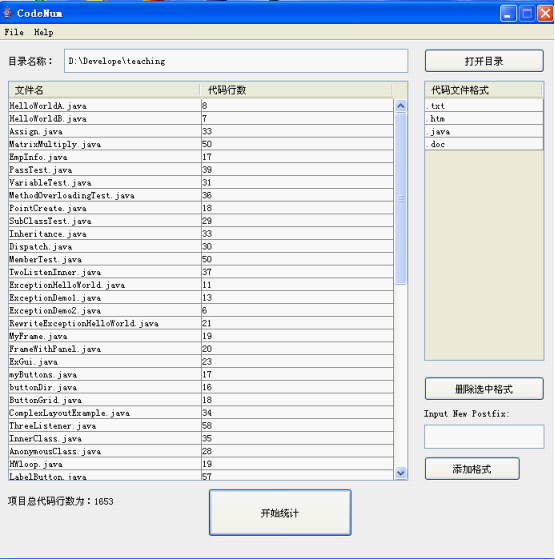Select the Dispatch.java row
Viewport: 555px width, 560px height.
(x=201, y=246)
